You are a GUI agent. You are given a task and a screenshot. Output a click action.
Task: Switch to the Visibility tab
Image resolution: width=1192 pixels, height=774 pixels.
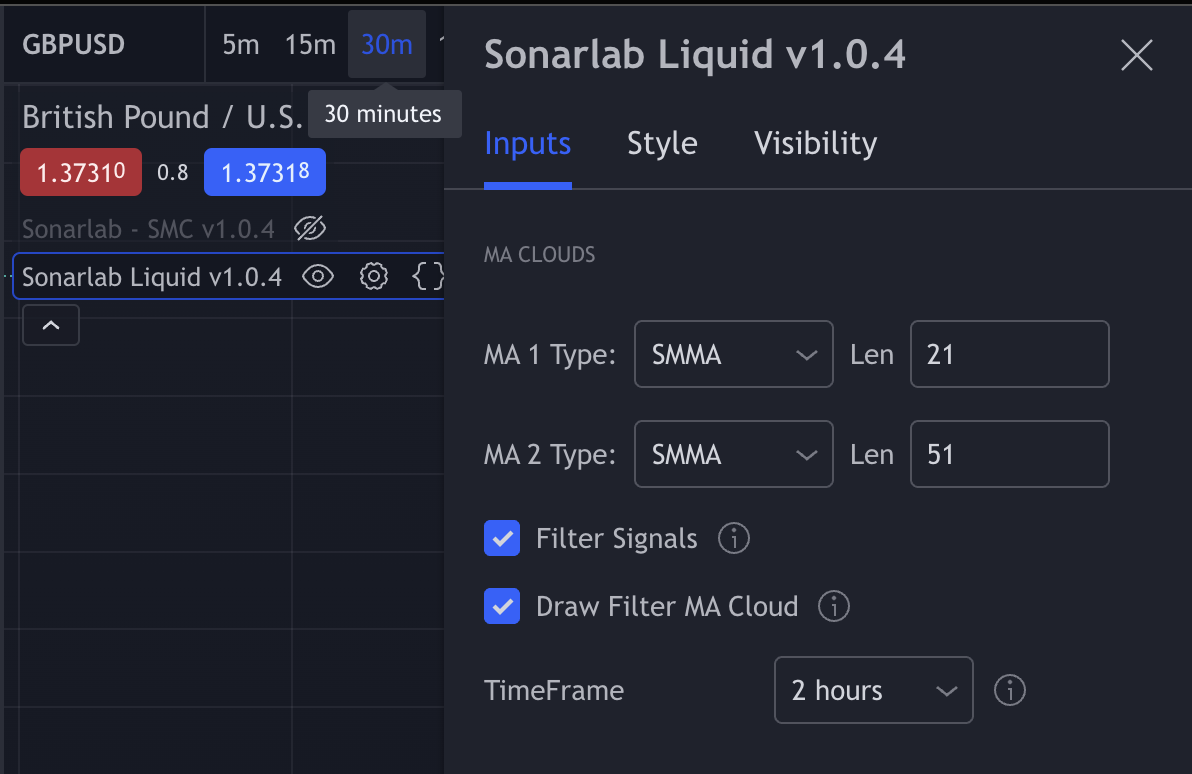(x=815, y=143)
